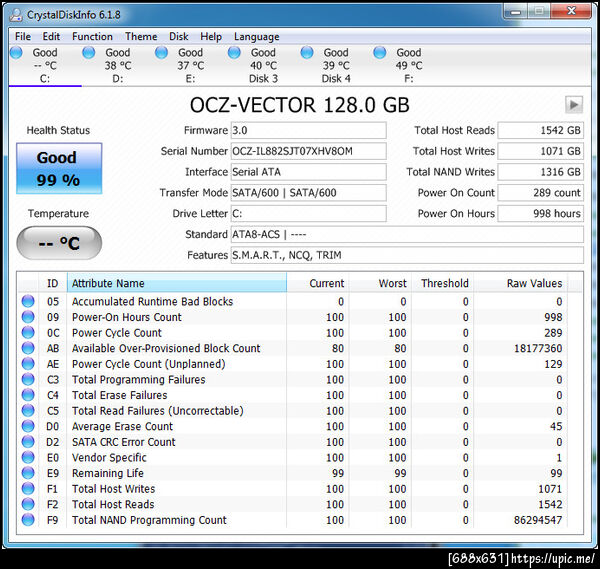
Task: Click status orb of SATA CRC Error Count
Action: 28,442
